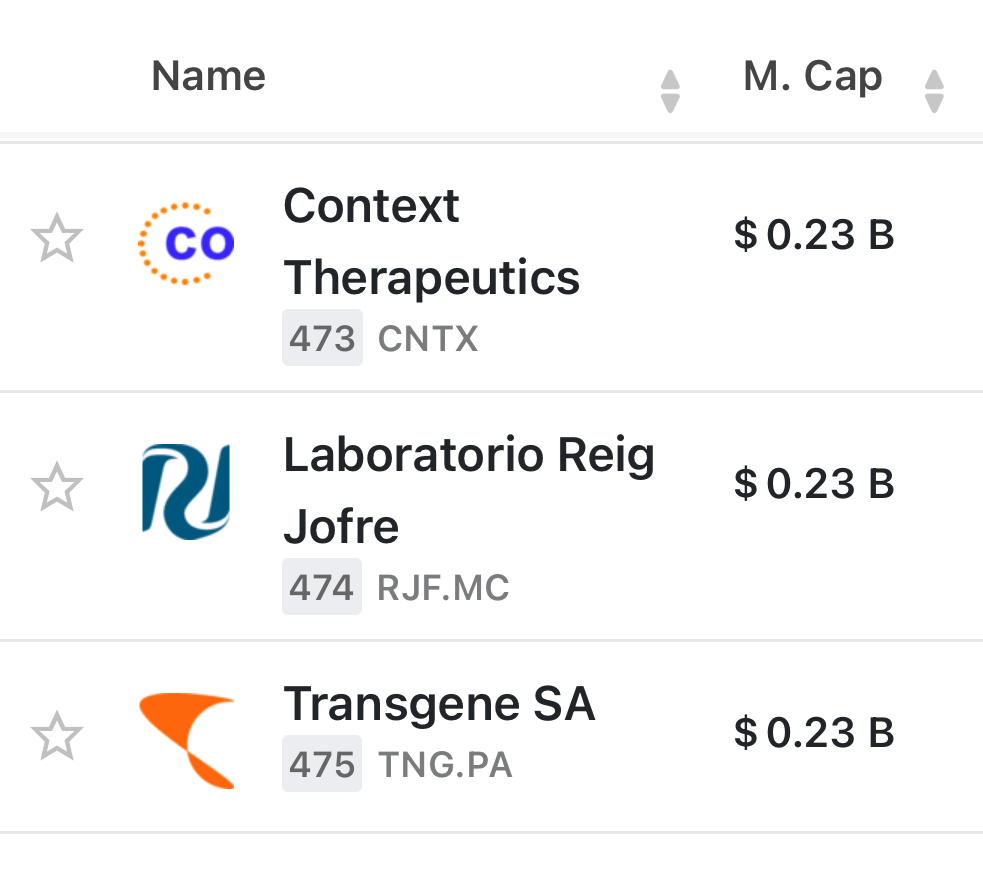Sort the list by Name arrows
Screen dimensions: 983x872
(670, 91)
